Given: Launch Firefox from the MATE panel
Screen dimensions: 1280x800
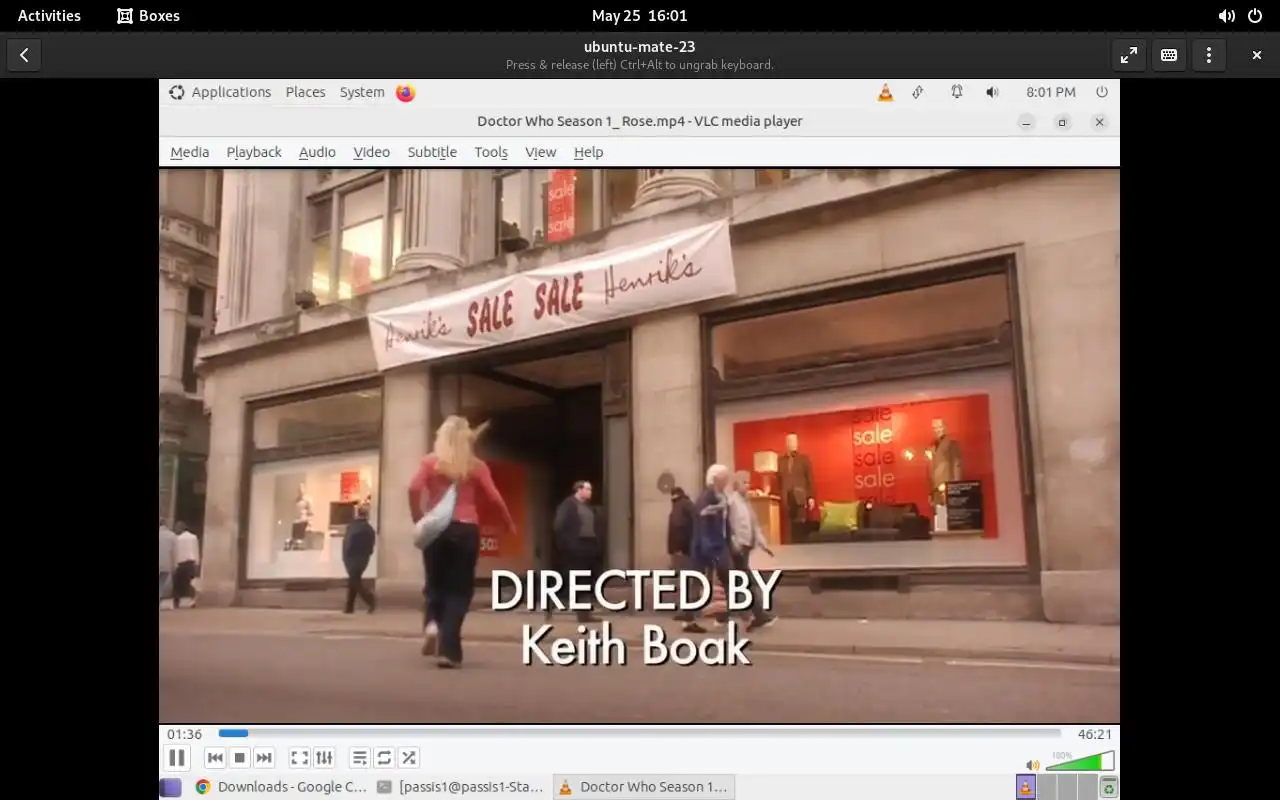Looking at the screenshot, I should coord(405,92).
